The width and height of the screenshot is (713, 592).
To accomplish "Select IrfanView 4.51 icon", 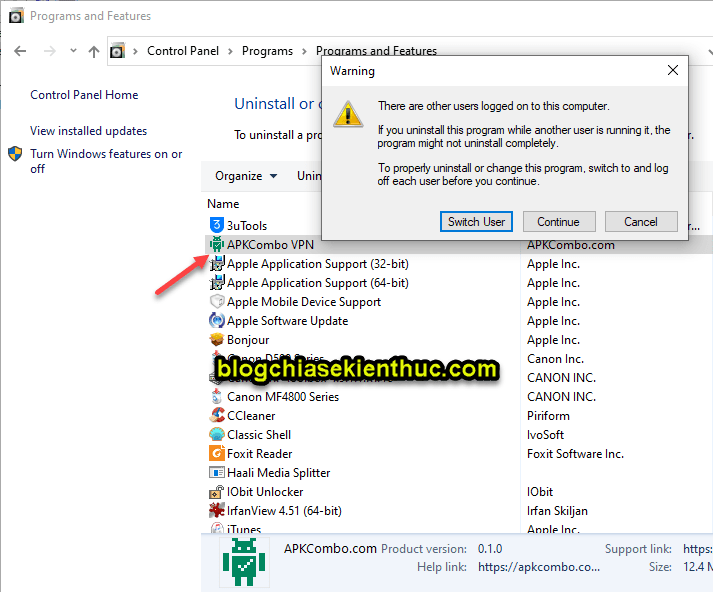I will point(217,511).
